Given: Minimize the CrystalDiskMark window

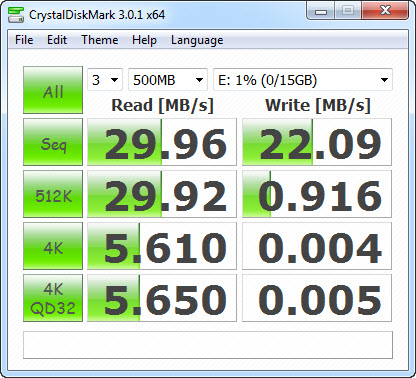Looking at the screenshot, I should [320, 11].
